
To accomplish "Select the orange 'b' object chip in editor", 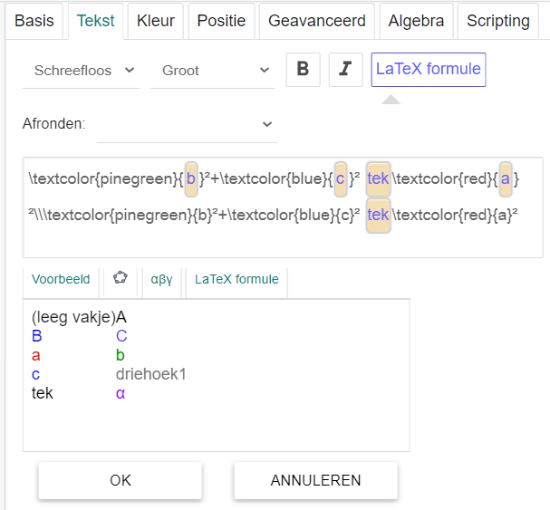I will (x=191, y=179).
